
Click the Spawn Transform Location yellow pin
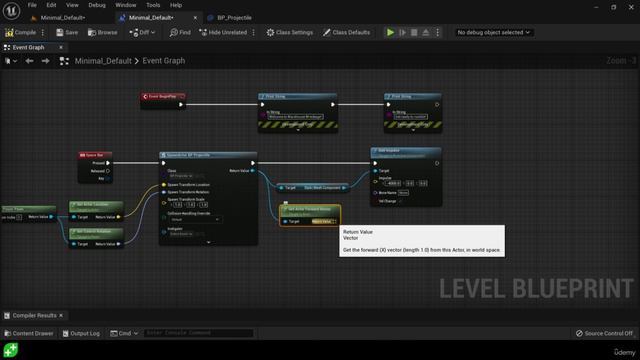pos(164,184)
